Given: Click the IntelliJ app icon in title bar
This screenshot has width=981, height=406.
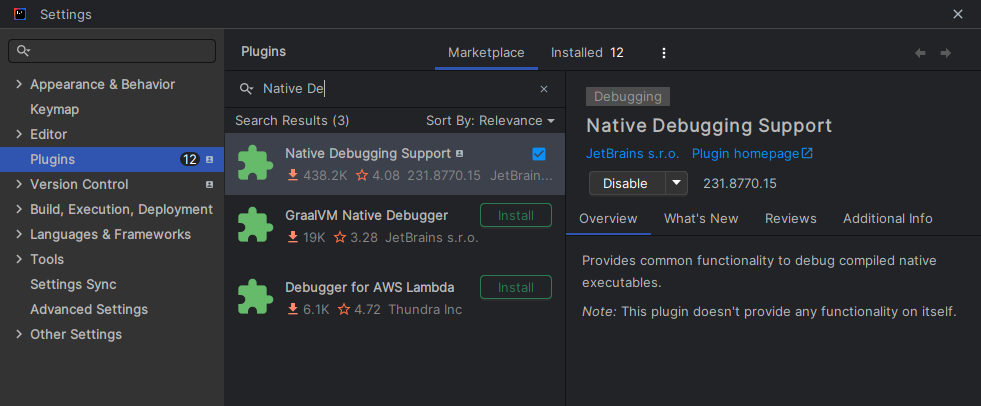Looking at the screenshot, I should [x=20, y=14].
